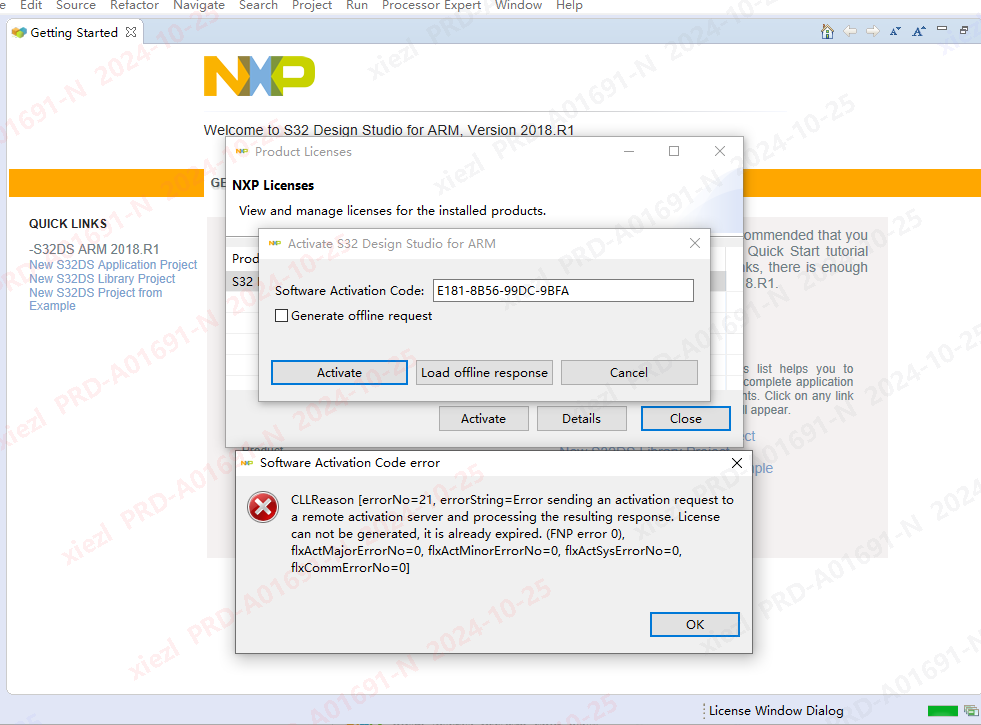The width and height of the screenshot is (981, 725).
Task: Click the NXP logo on welcome page
Action: tap(260, 76)
